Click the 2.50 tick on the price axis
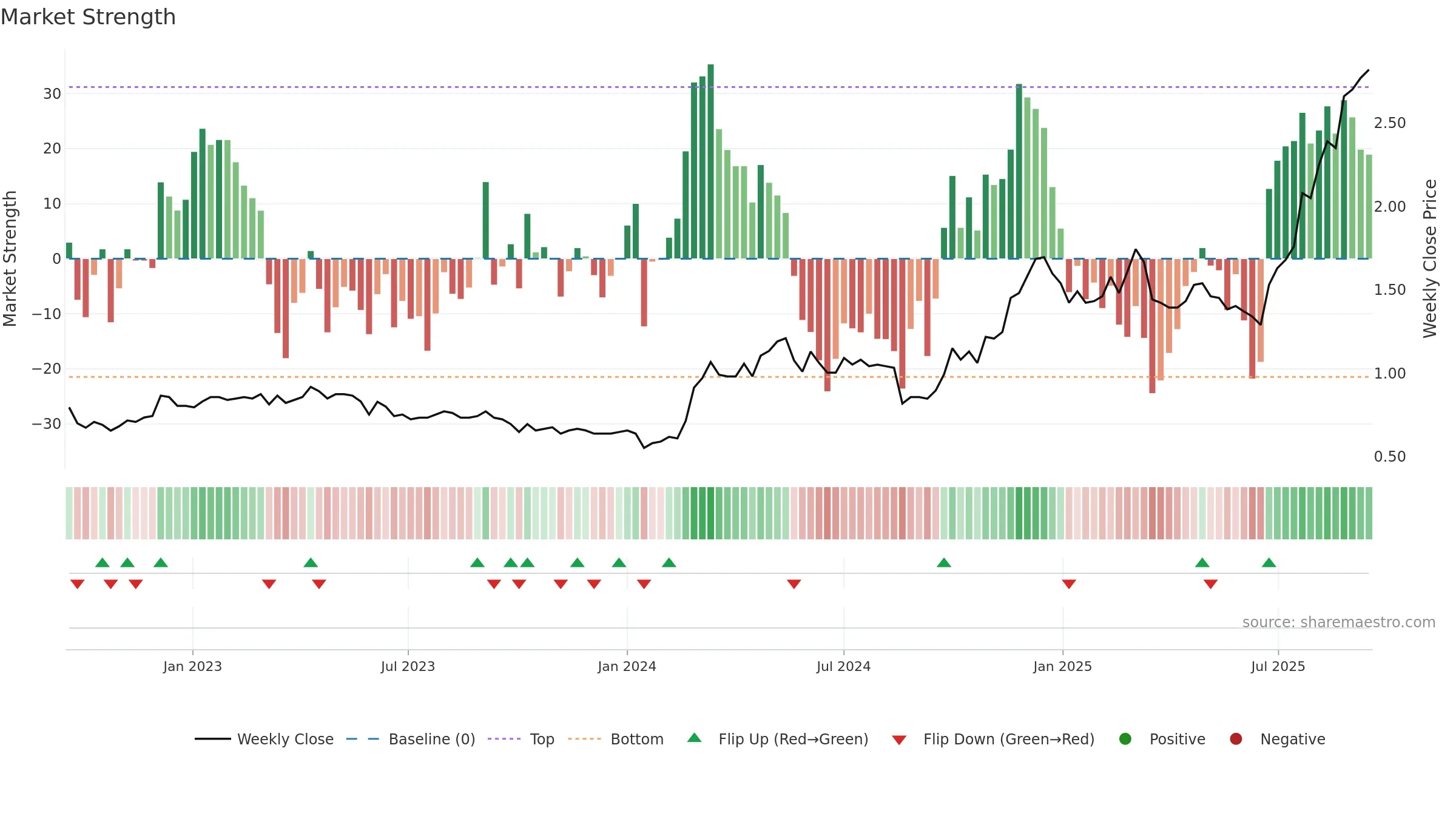The image size is (1456, 819). coord(1390,123)
